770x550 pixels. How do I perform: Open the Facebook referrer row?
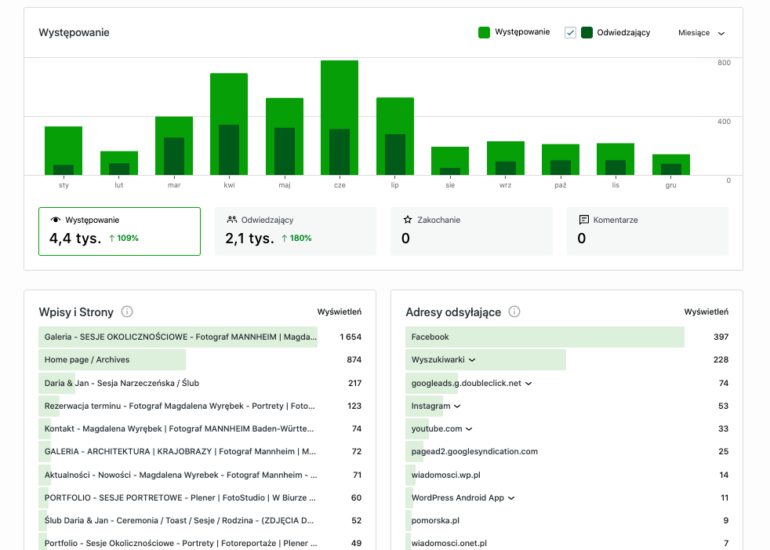point(430,337)
